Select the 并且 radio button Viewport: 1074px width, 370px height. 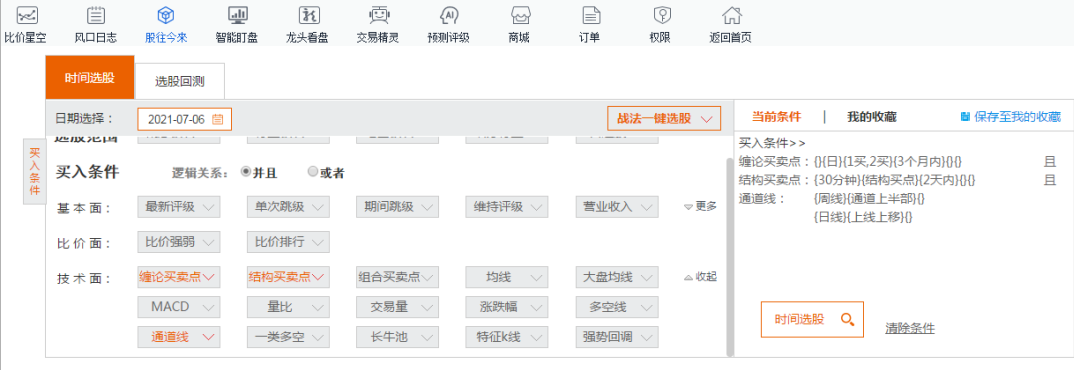[246, 173]
